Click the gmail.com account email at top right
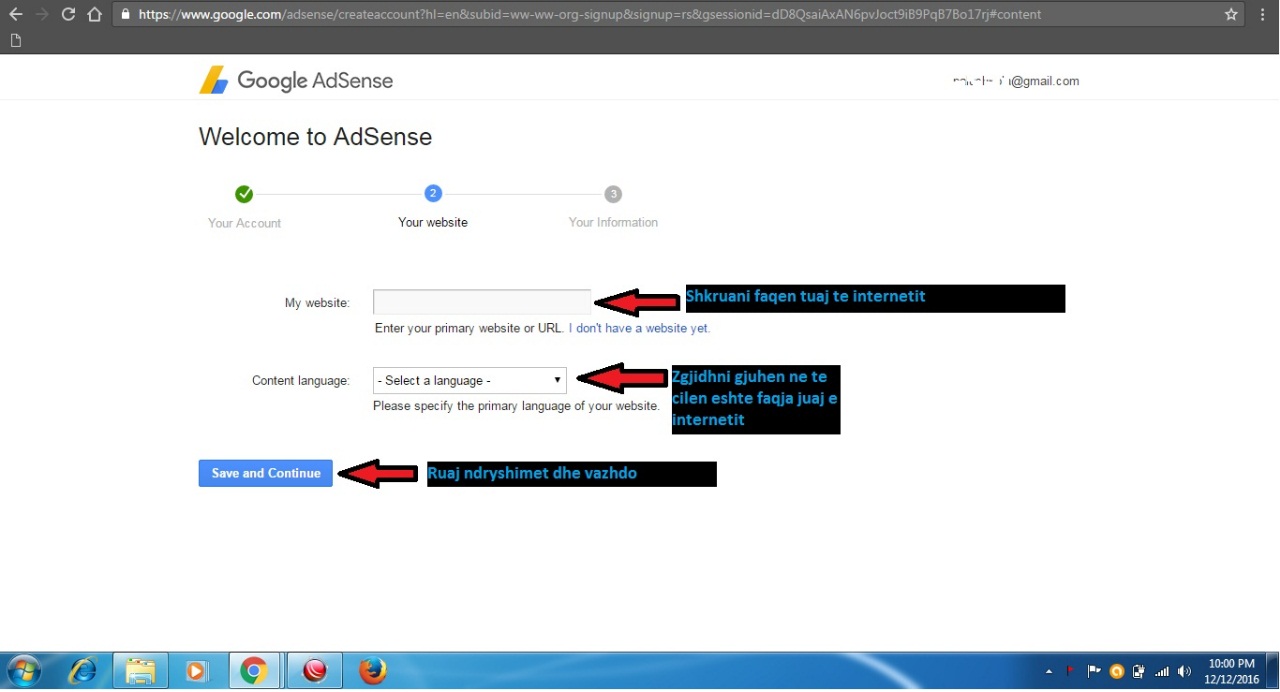Viewport: 1280px width, 692px height. click(x=1016, y=81)
